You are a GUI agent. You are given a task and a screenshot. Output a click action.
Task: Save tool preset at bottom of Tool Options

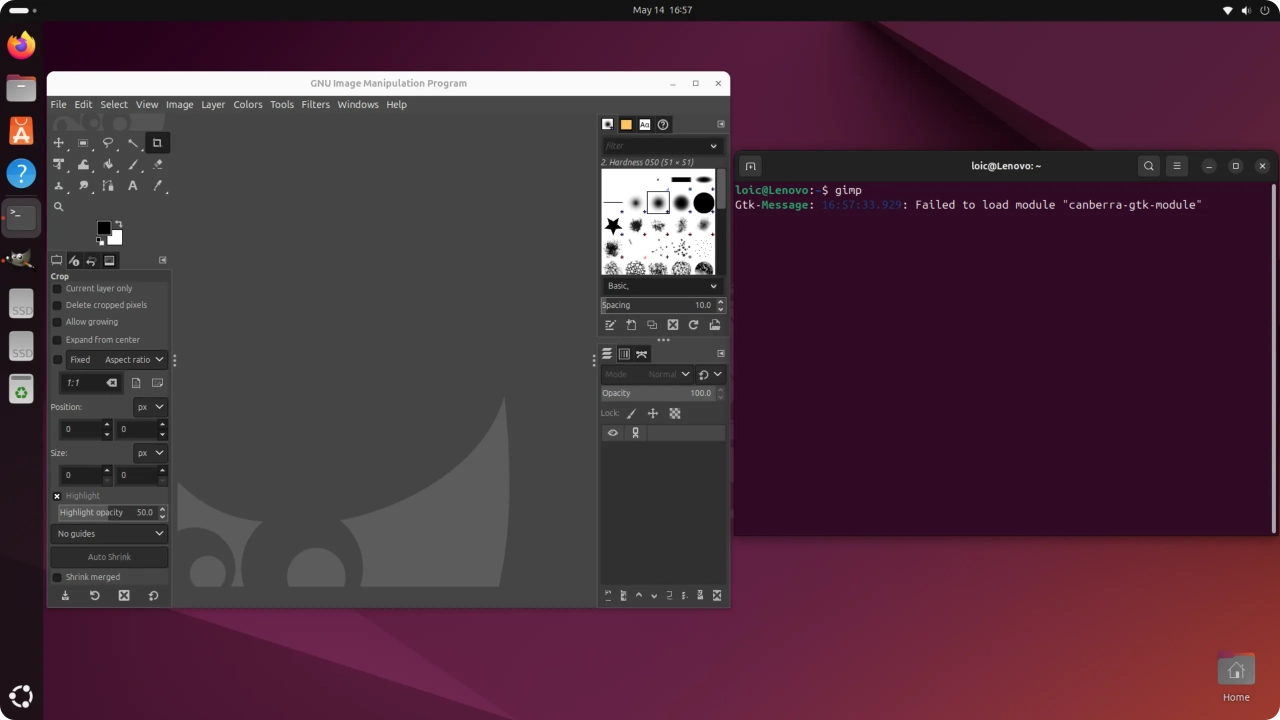tap(65, 595)
